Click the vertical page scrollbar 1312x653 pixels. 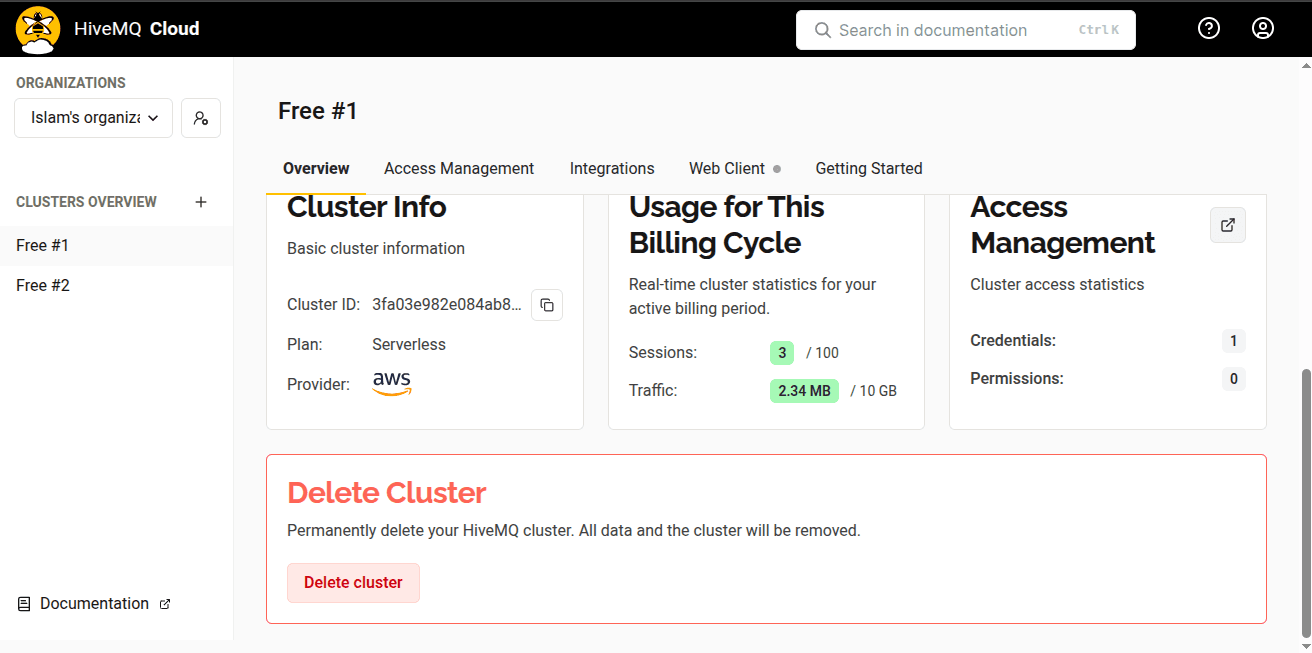tap(1305, 500)
